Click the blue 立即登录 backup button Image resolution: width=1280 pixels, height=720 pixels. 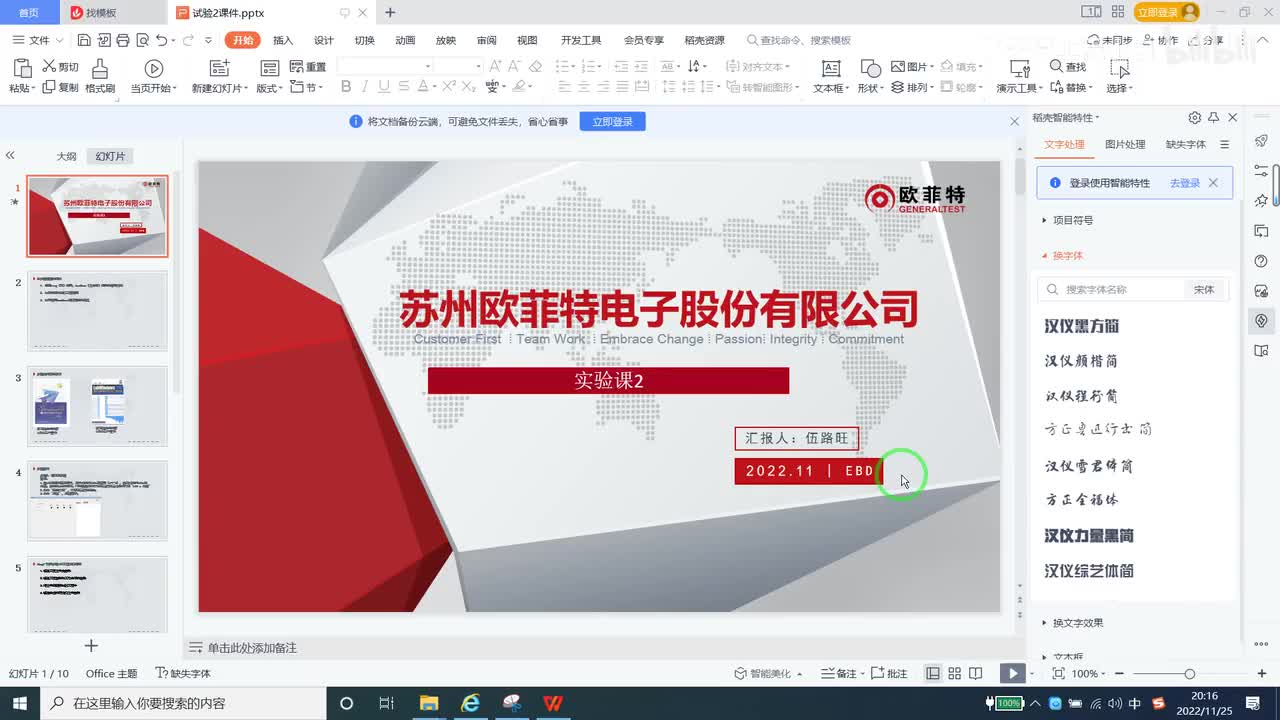pos(612,121)
